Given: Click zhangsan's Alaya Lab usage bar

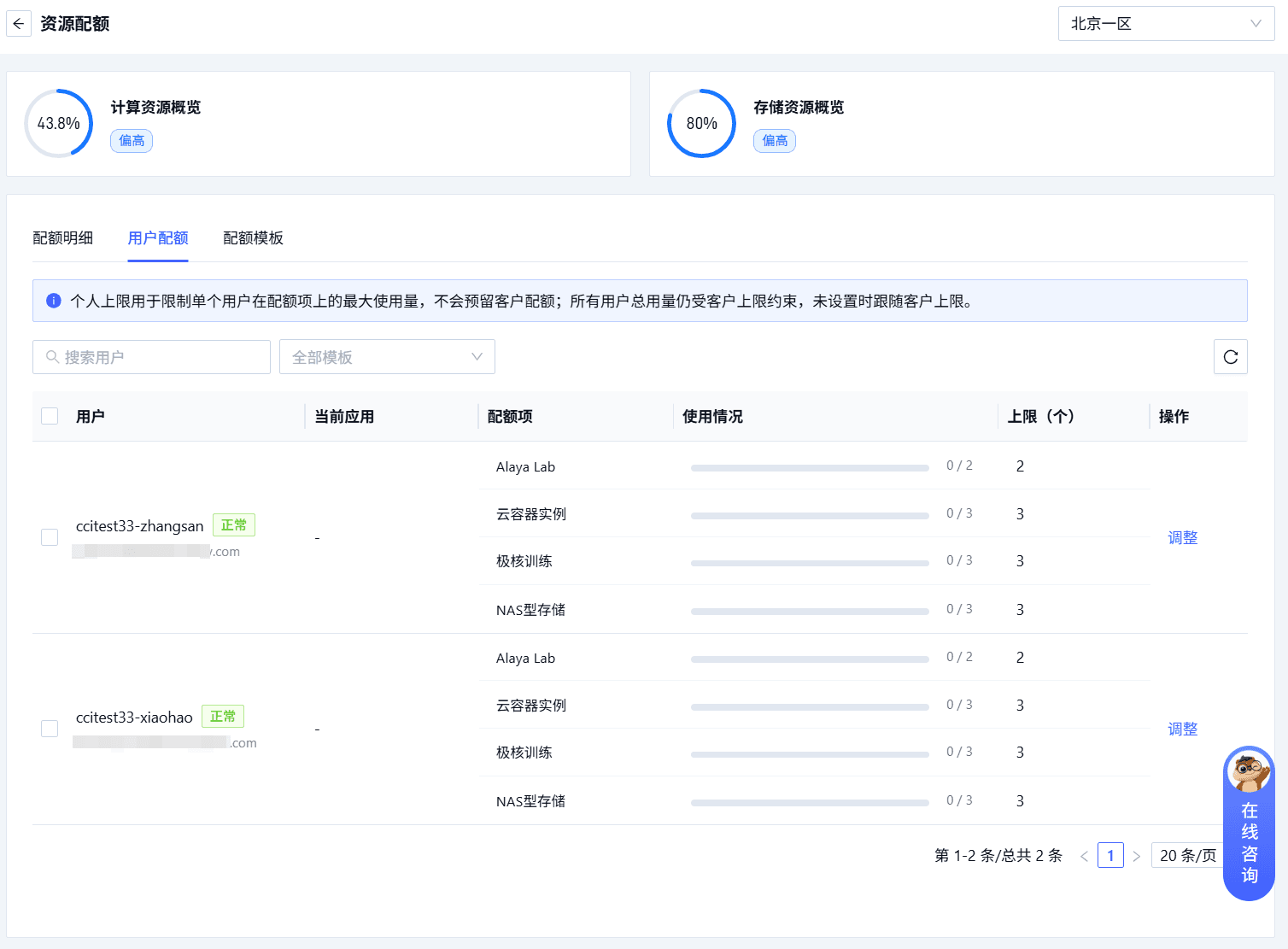Looking at the screenshot, I should 810,467.
